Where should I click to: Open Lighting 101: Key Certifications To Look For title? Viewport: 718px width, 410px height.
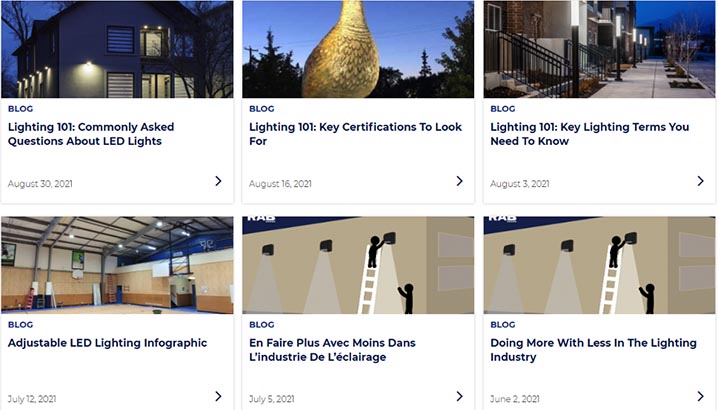tap(355, 134)
